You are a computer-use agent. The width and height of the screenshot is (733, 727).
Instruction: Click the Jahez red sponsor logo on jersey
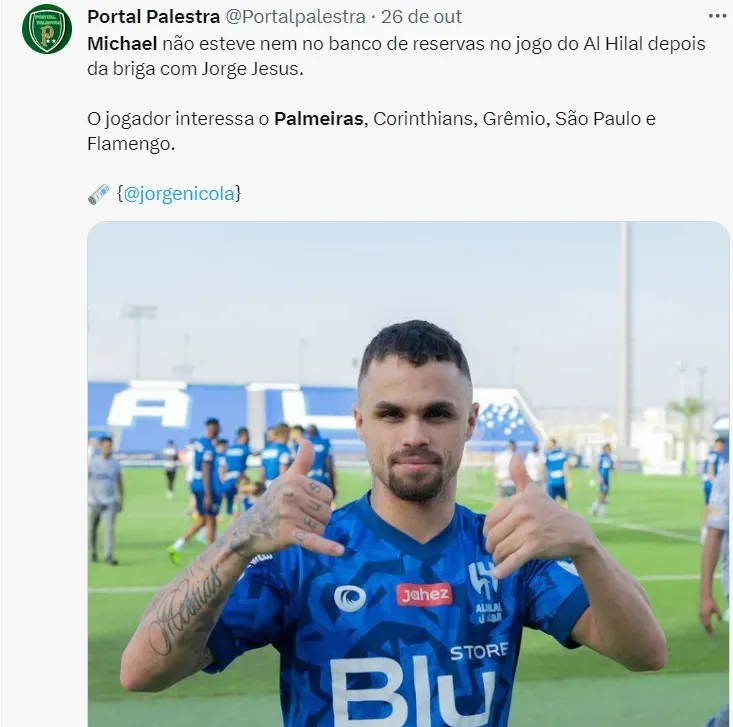[424, 594]
